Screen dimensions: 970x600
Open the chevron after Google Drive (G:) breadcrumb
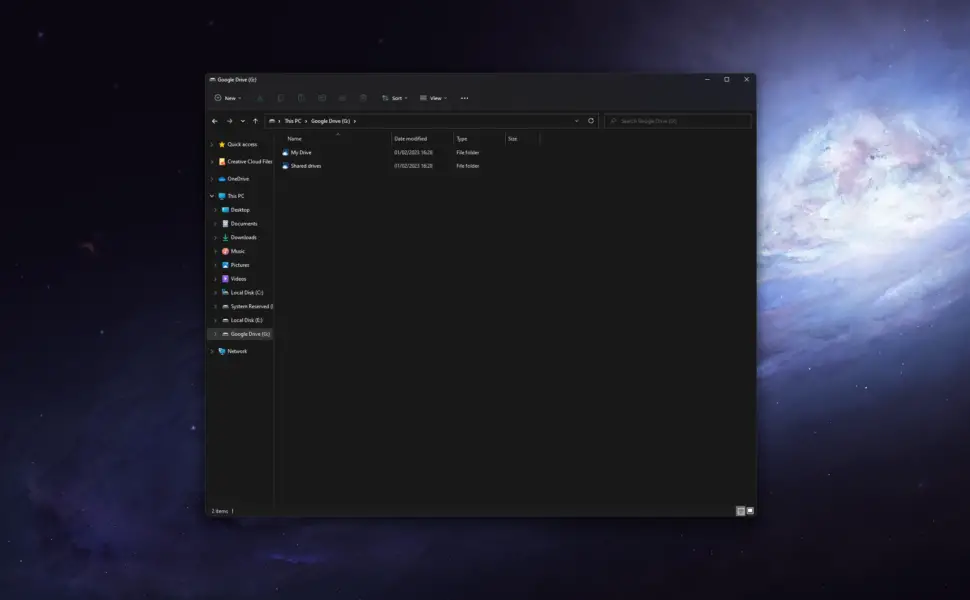(x=354, y=121)
